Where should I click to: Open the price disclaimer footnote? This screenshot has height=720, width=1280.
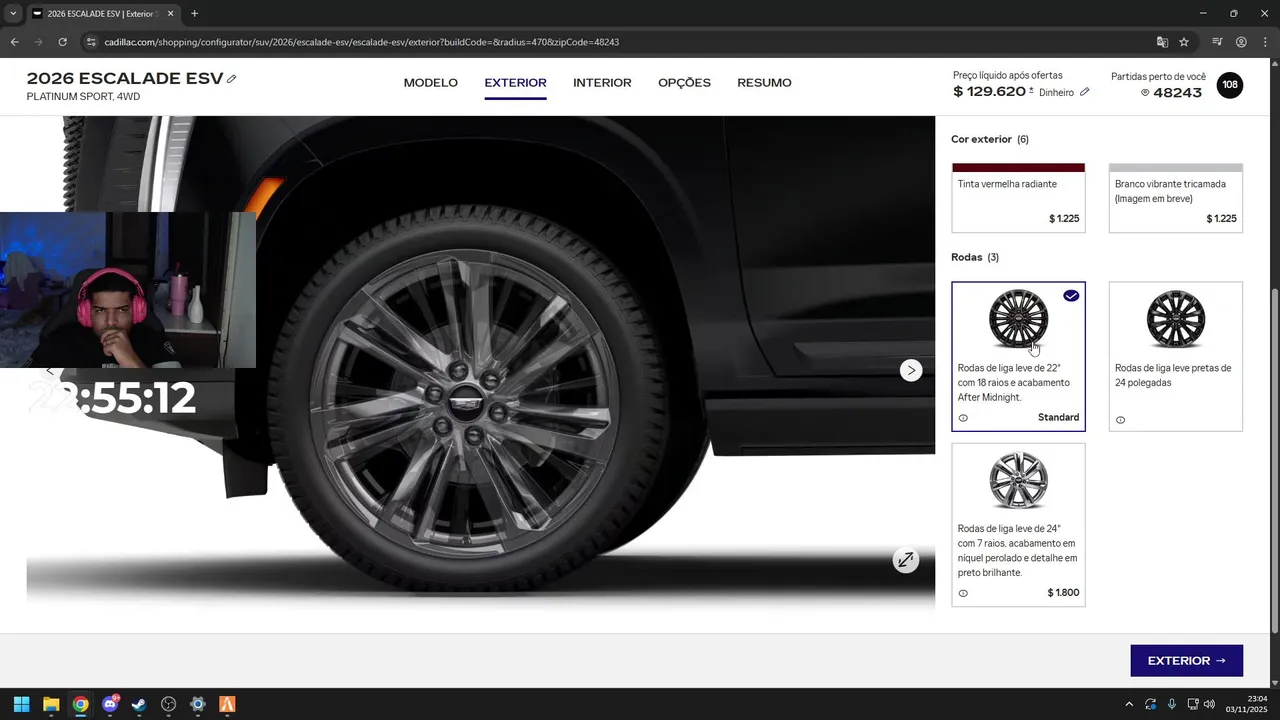tap(1031, 90)
